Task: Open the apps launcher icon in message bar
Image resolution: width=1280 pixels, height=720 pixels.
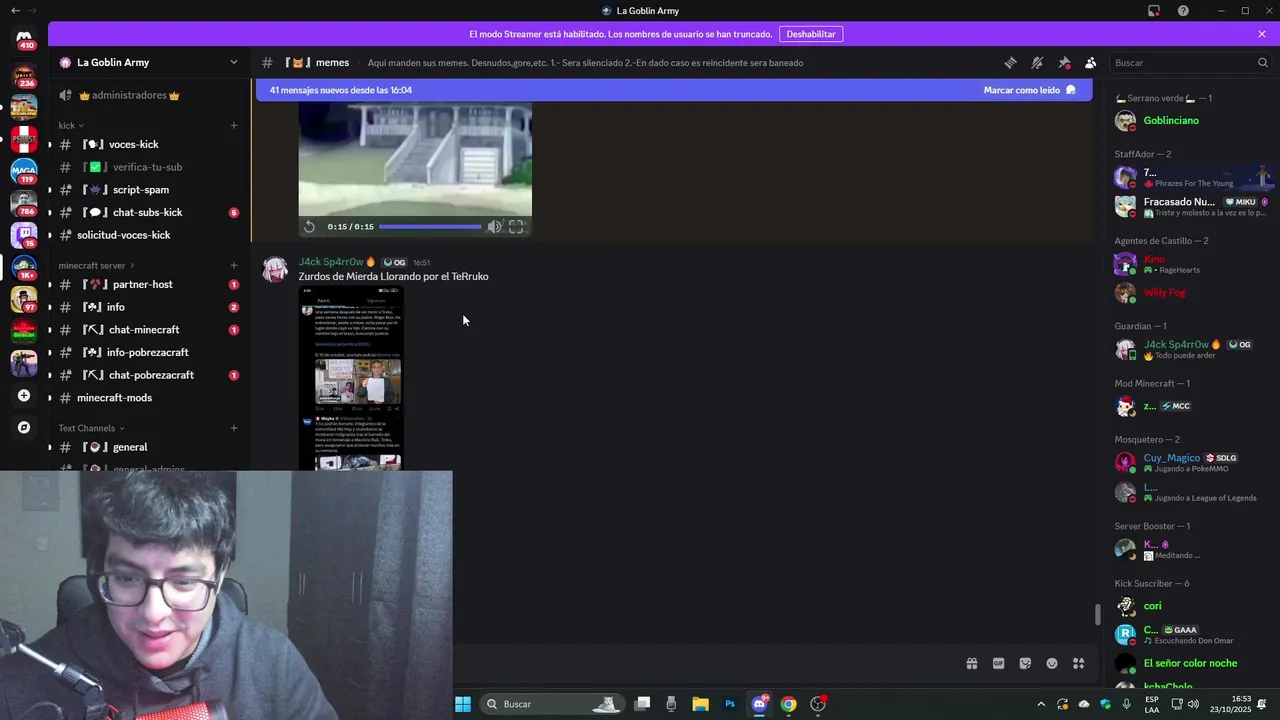Action: click(1079, 663)
